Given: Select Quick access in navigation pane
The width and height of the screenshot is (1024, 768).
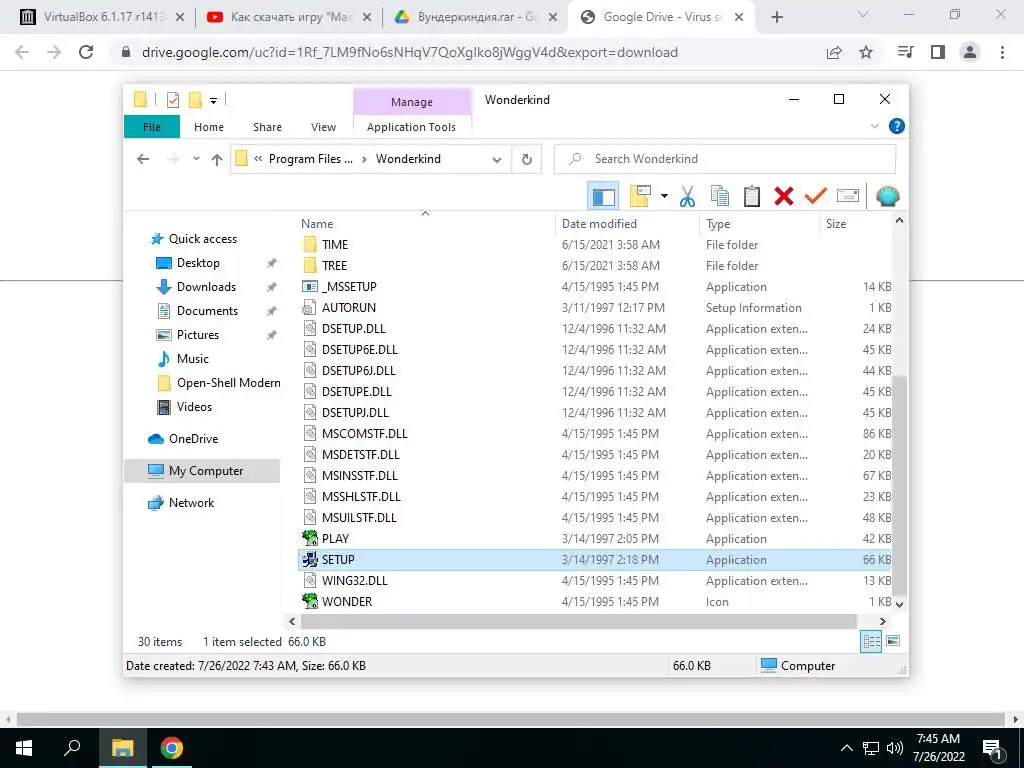Looking at the screenshot, I should click(x=202, y=239).
